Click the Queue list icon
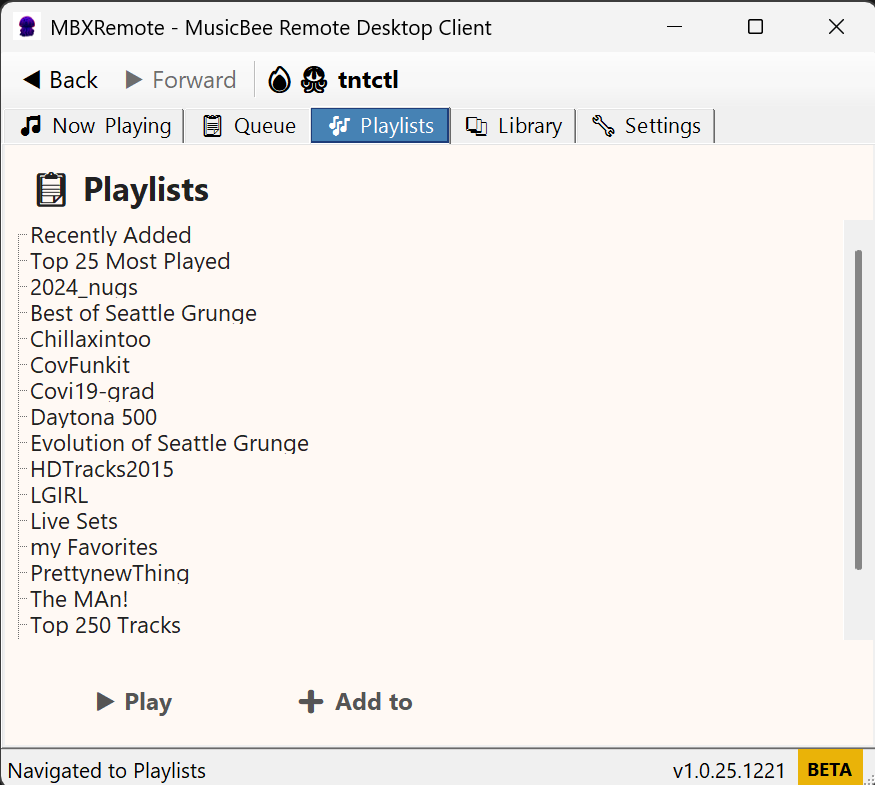This screenshot has width=875, height=785. 211,125
